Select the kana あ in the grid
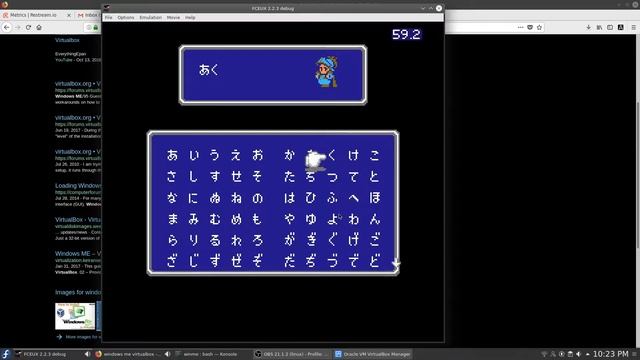The height and width of the screenshot is (360, 640). (172, 155)
